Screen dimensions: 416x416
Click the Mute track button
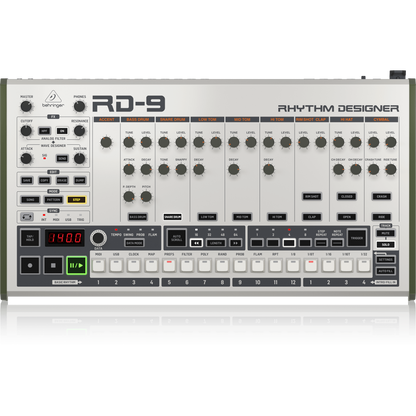pos(386,233)
